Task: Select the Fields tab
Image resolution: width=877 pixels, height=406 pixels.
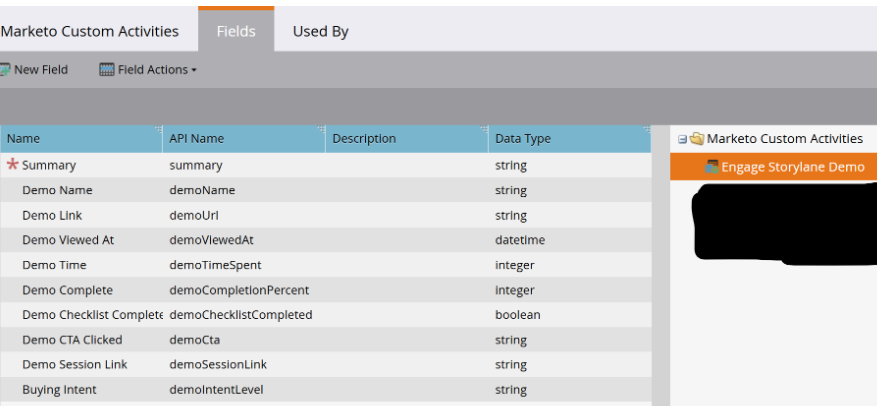Action: click(x=236, y=31)
